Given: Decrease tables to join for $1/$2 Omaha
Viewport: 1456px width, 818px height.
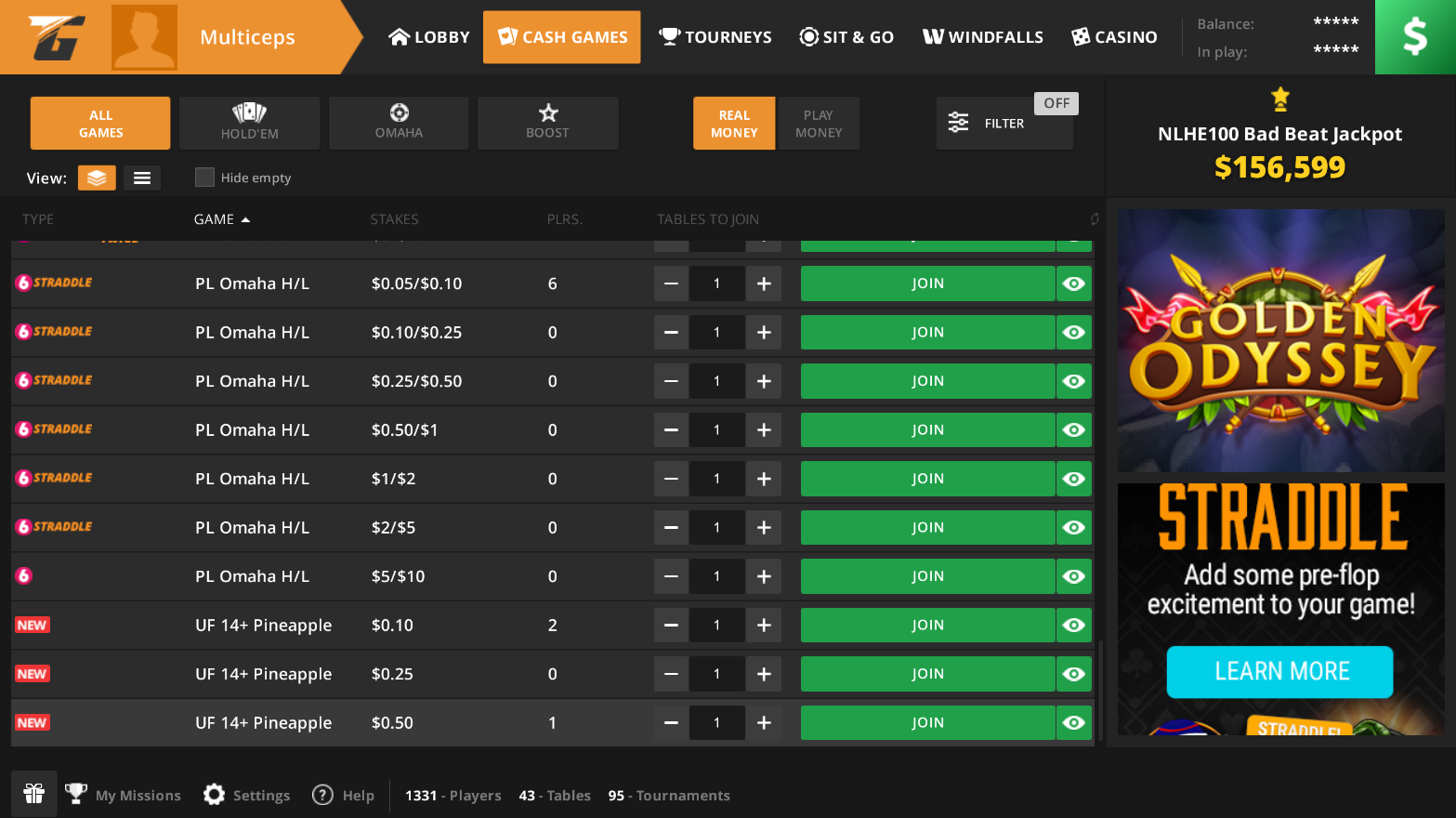Looking at the screenshot, I should tap(671, 479).
